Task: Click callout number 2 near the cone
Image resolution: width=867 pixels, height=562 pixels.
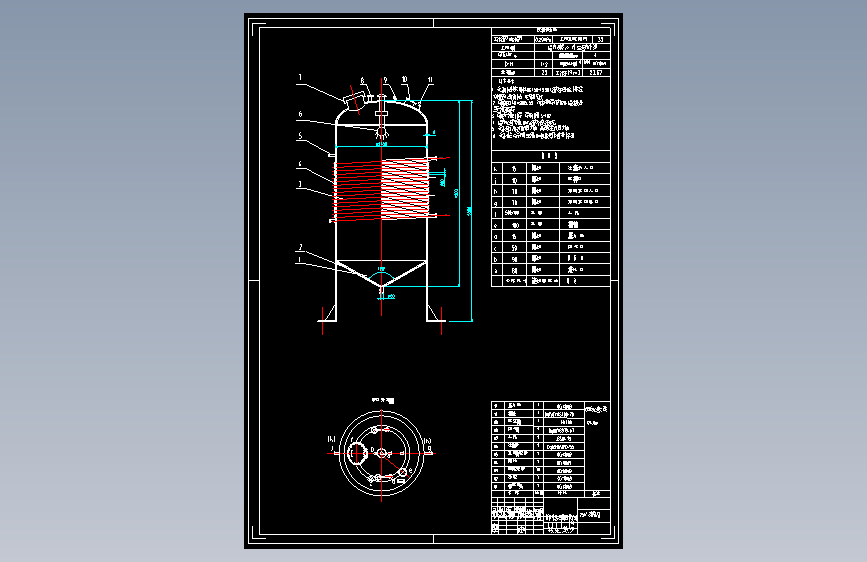Action: (x=300, y=247)
